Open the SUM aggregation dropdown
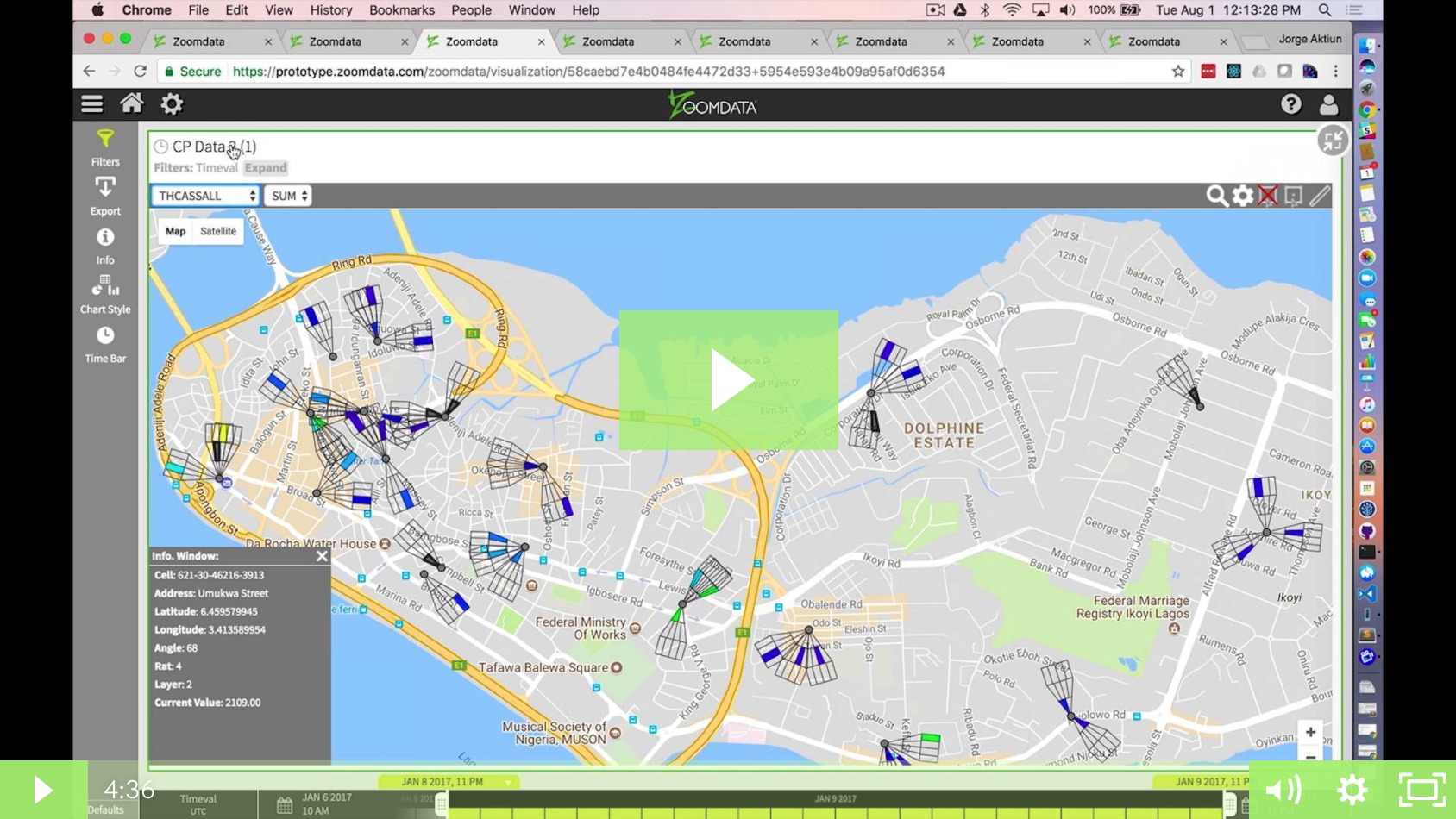The width and height of the screenshot is (1456, 819). [289, 196]
